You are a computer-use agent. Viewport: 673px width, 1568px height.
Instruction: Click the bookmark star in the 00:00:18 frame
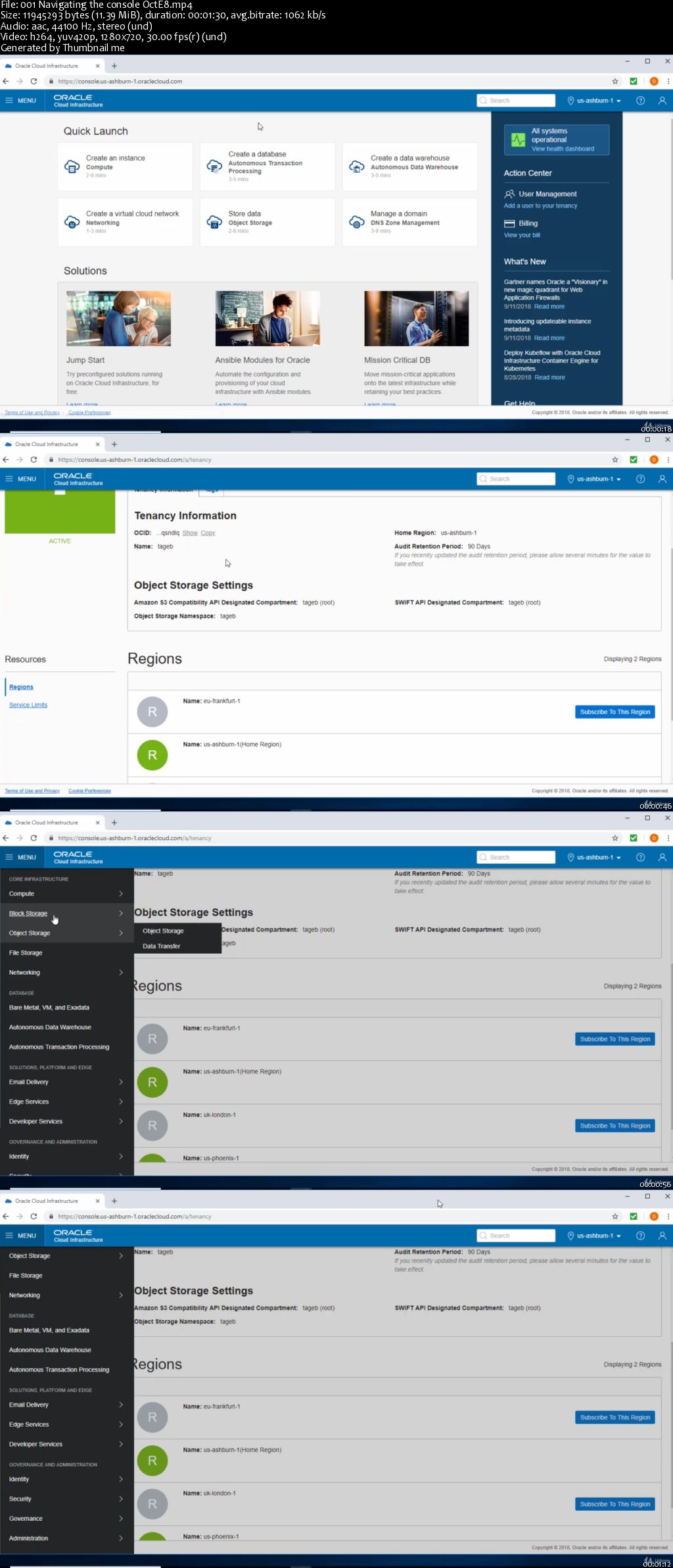pyautogui.click(x=615, y=81)
